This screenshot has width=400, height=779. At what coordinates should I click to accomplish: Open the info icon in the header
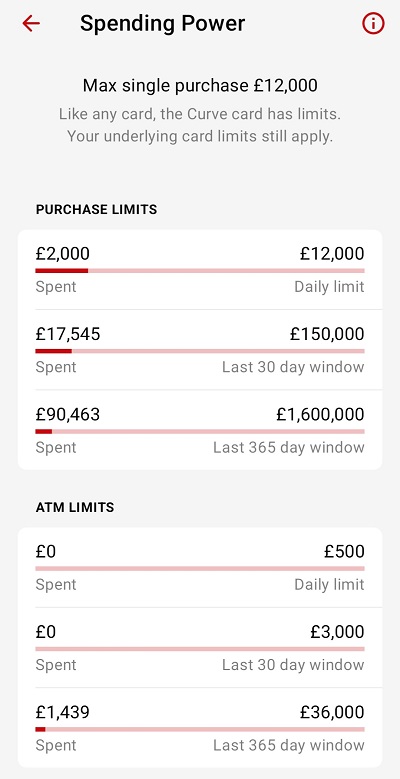pos(373,23)
